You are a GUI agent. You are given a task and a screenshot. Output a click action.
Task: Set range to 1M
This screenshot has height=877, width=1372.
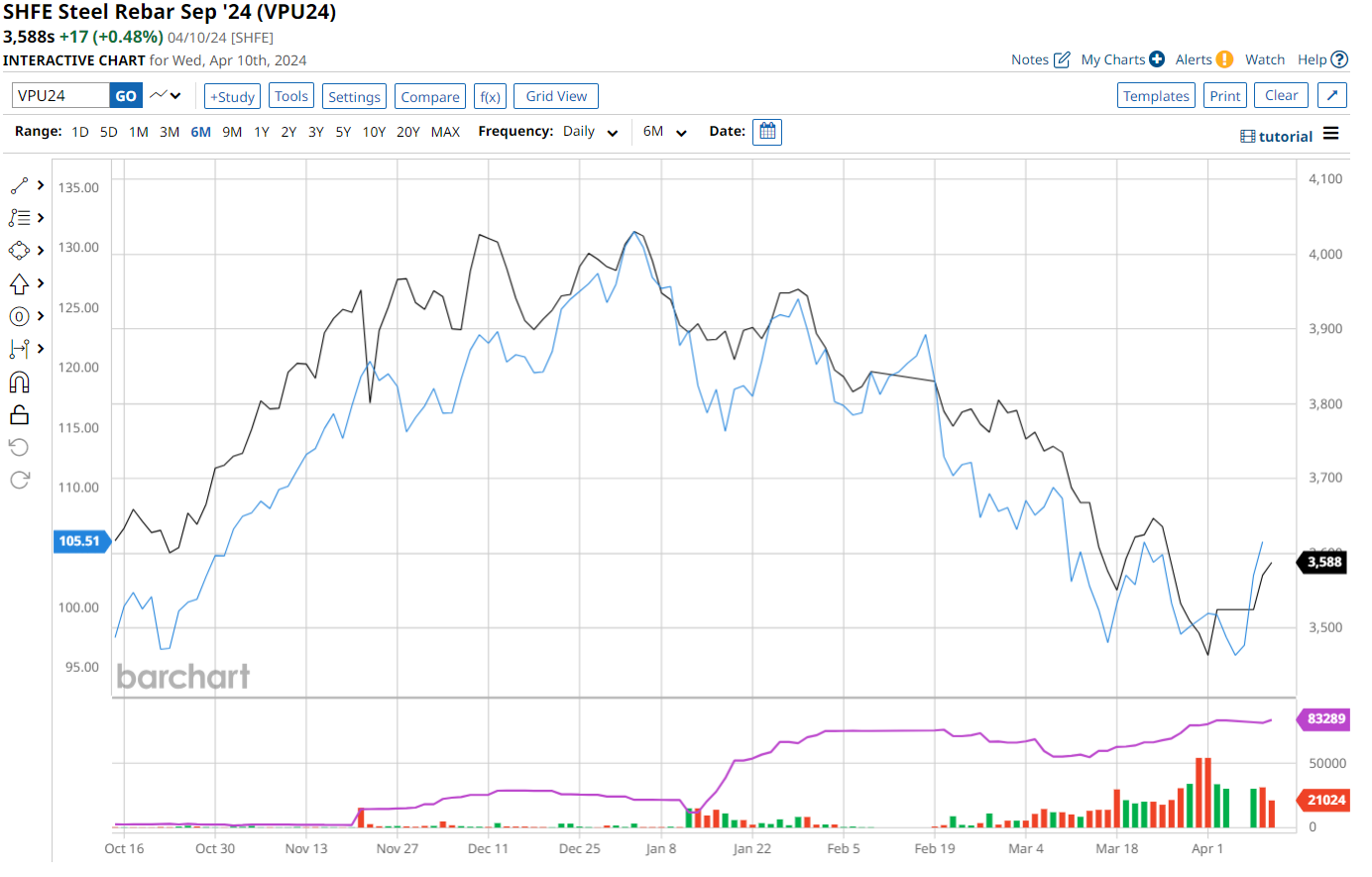(x=139, y=132)
